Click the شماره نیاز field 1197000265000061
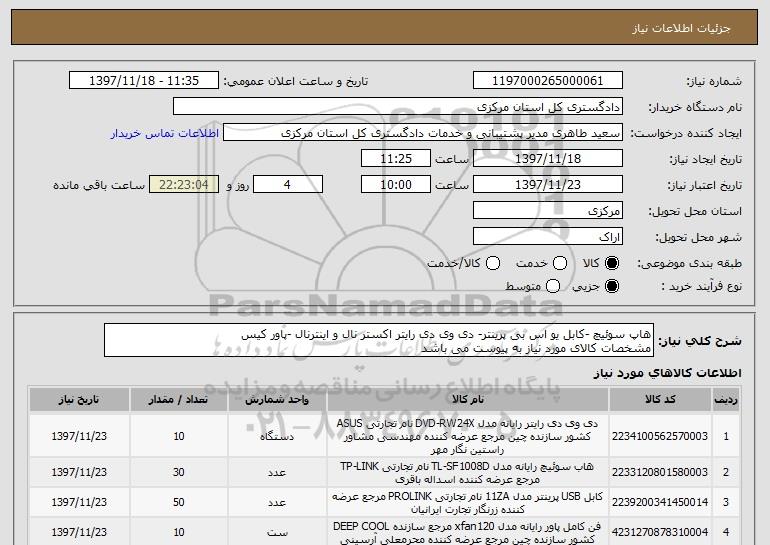 [548, 81]
